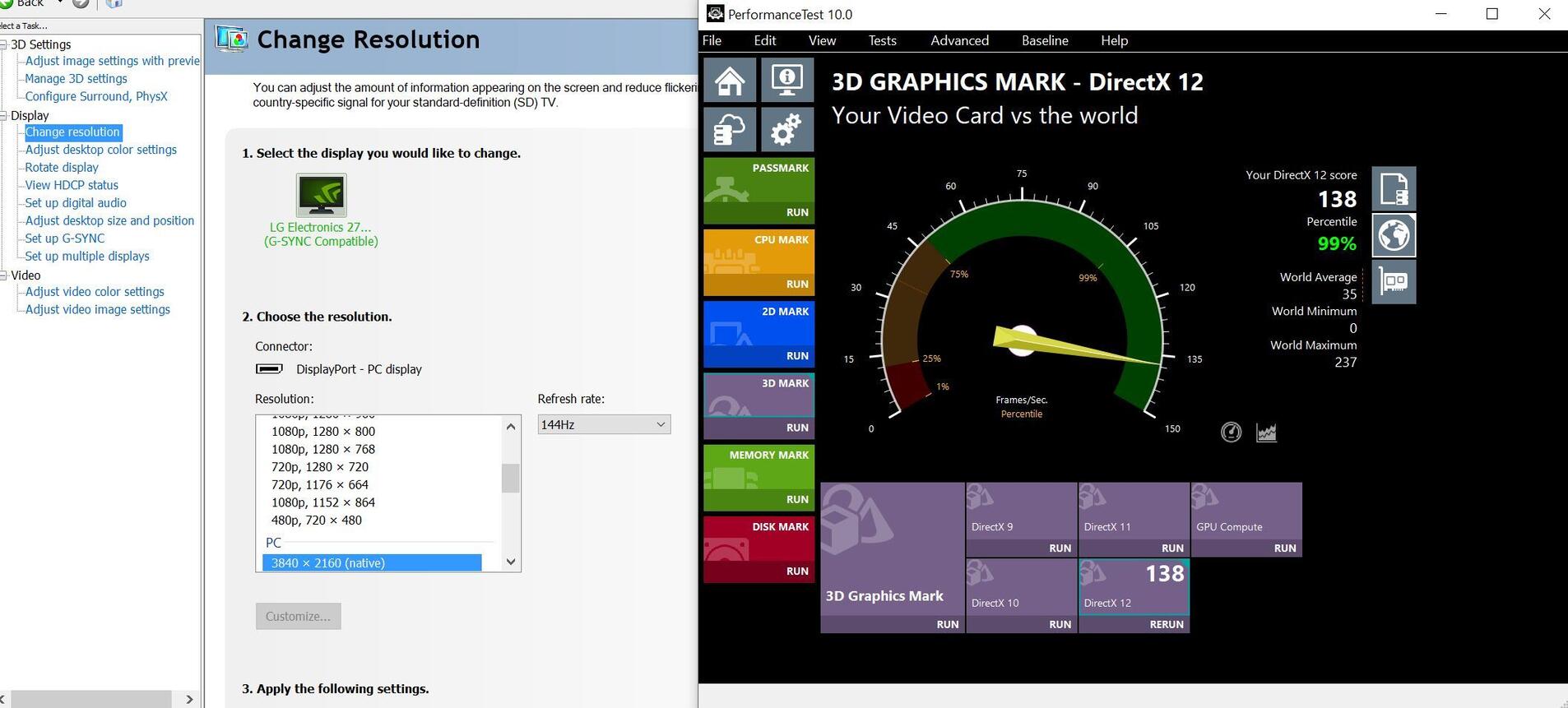Collapse the Display tree node
The image size is (1568, 708).
(x=3, y=115)
